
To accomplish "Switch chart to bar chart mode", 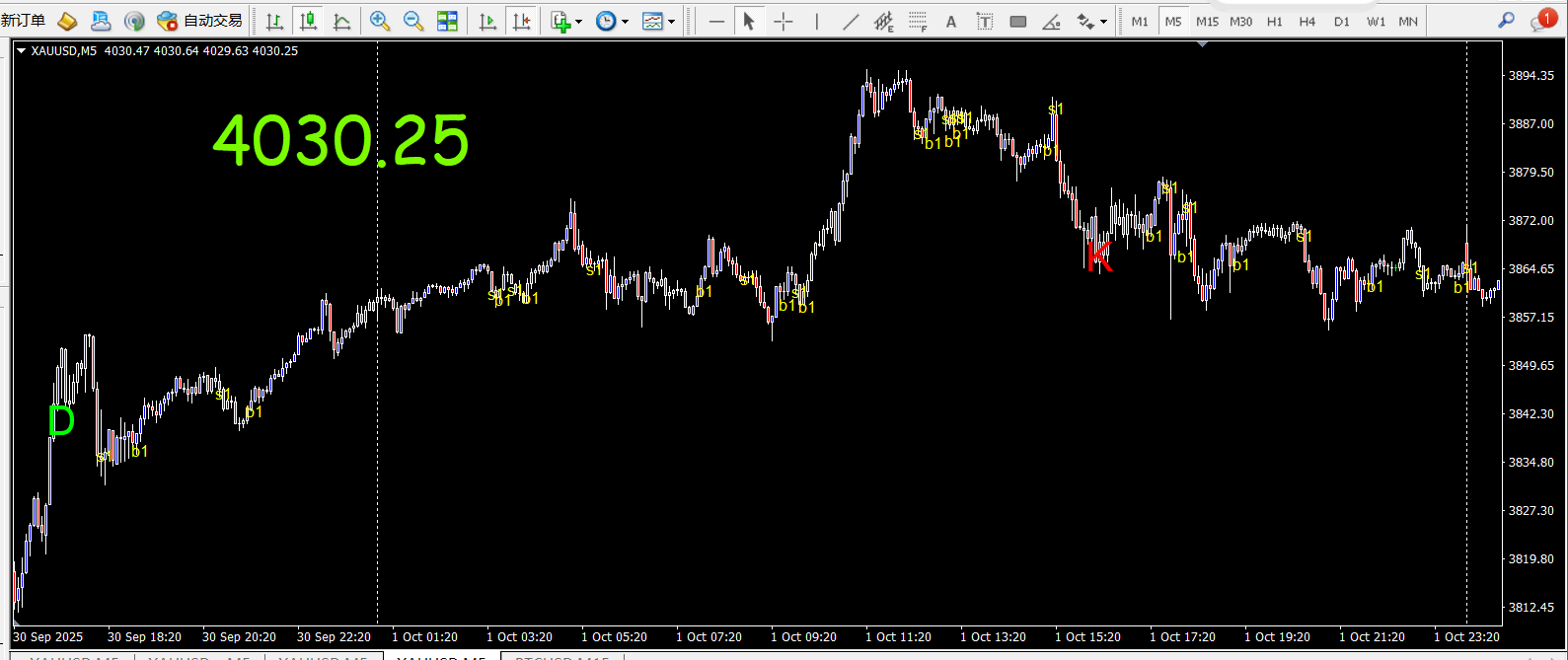I will (275, 21).
